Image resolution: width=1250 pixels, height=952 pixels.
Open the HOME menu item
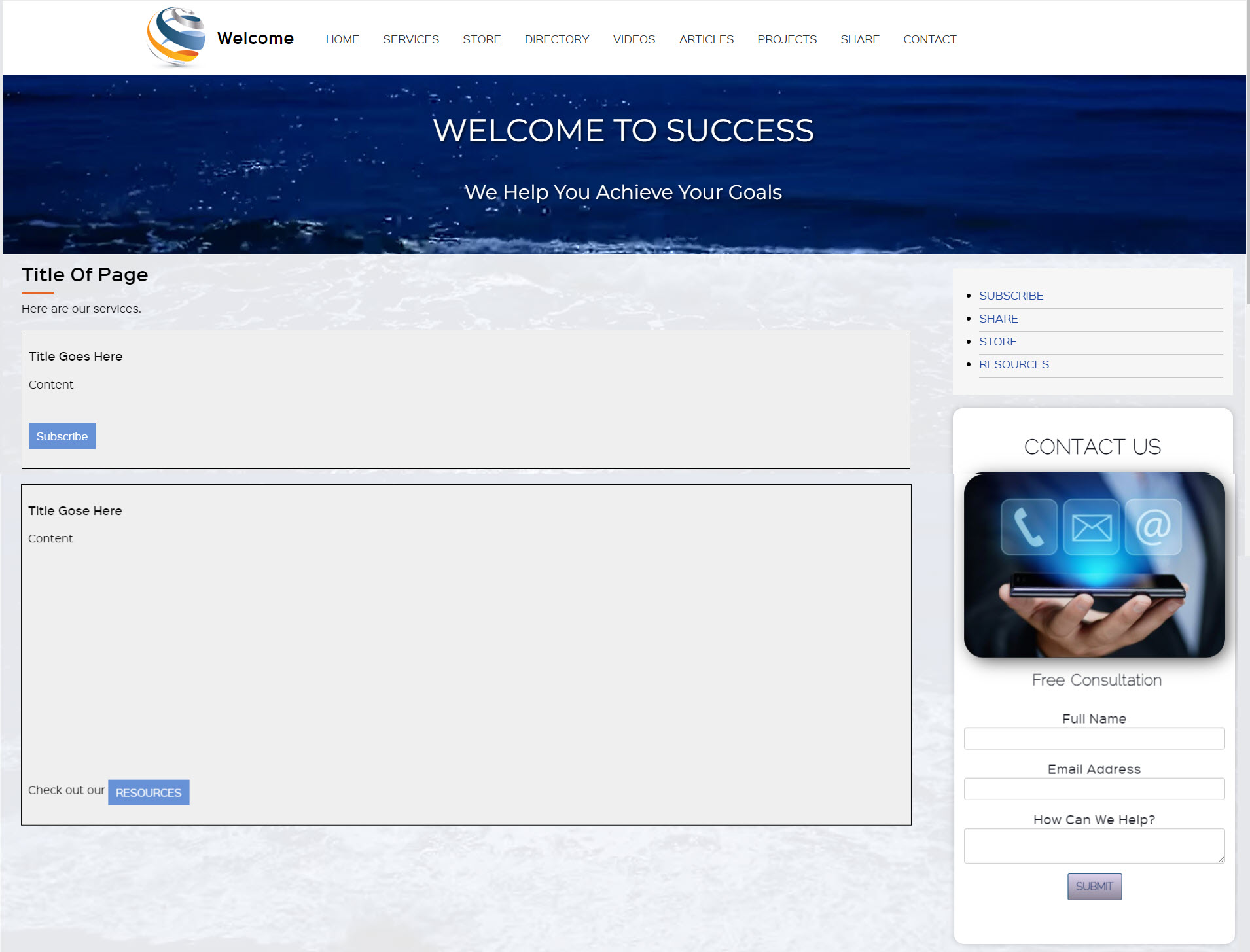click(x=342, y=39)
